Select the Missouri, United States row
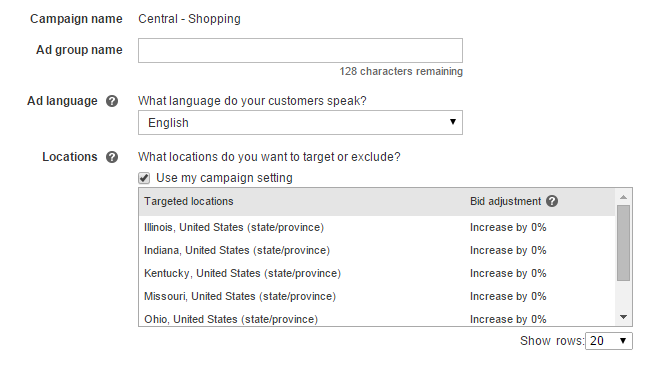The width and height of the screenshot is (649, 368). pyautogui.click(x=377, y=296)
